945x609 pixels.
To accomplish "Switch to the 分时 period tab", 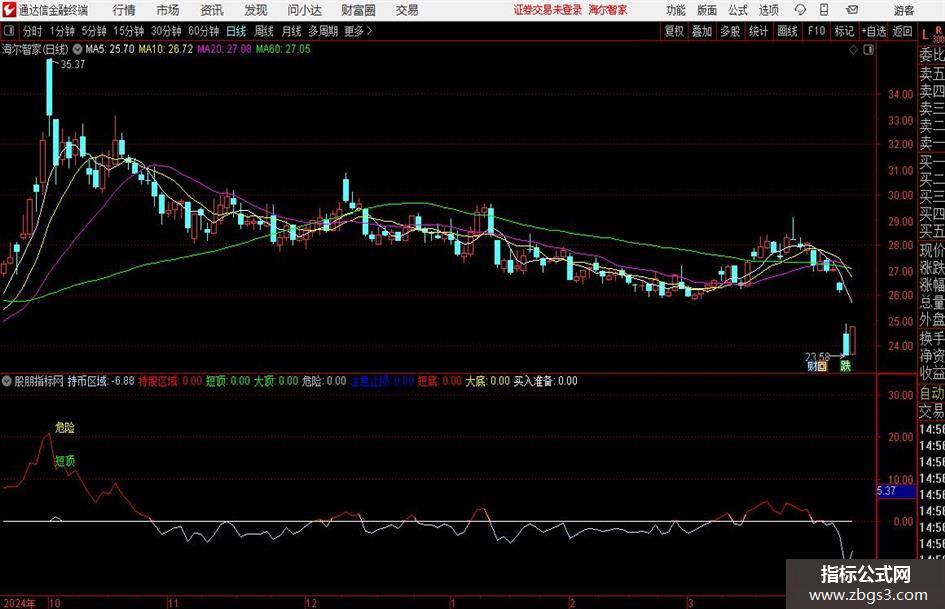I will coord(32,31).
